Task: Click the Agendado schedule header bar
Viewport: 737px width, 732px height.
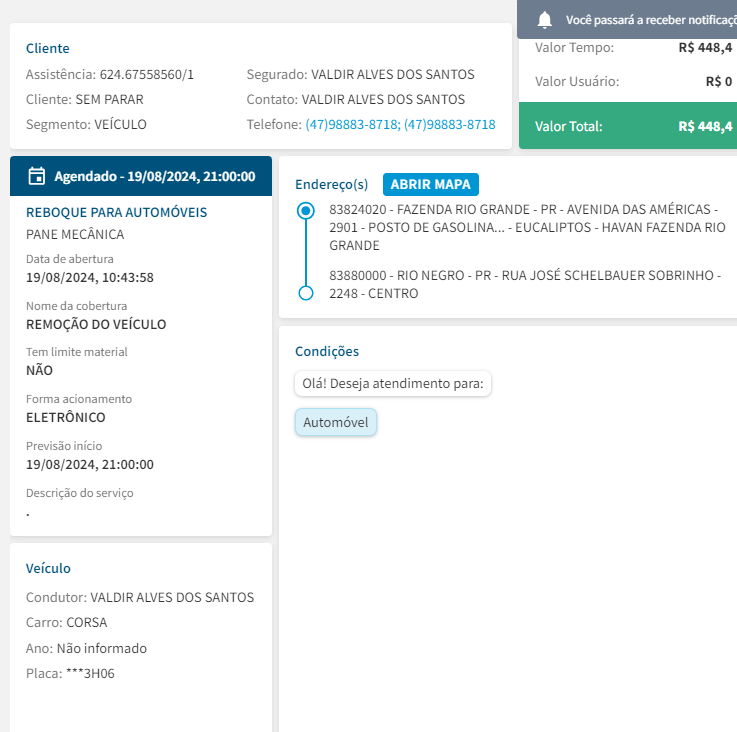Action: tap(141, 176)
